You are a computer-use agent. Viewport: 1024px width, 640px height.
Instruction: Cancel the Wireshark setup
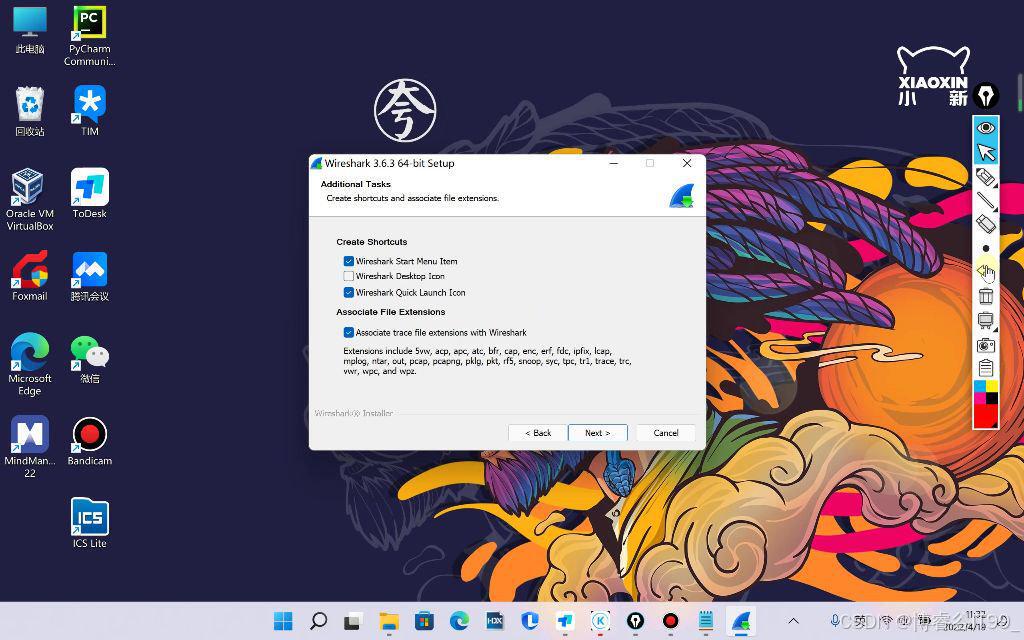click(x=665, y=433)
